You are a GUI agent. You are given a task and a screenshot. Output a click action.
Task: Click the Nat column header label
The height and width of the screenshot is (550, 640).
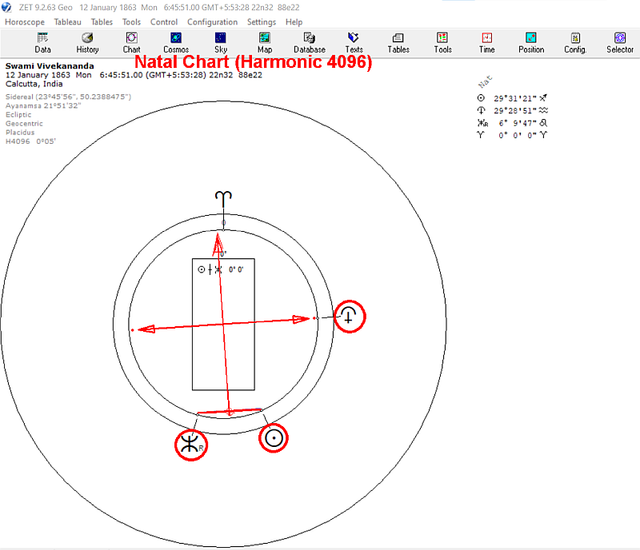click(485, 81)
